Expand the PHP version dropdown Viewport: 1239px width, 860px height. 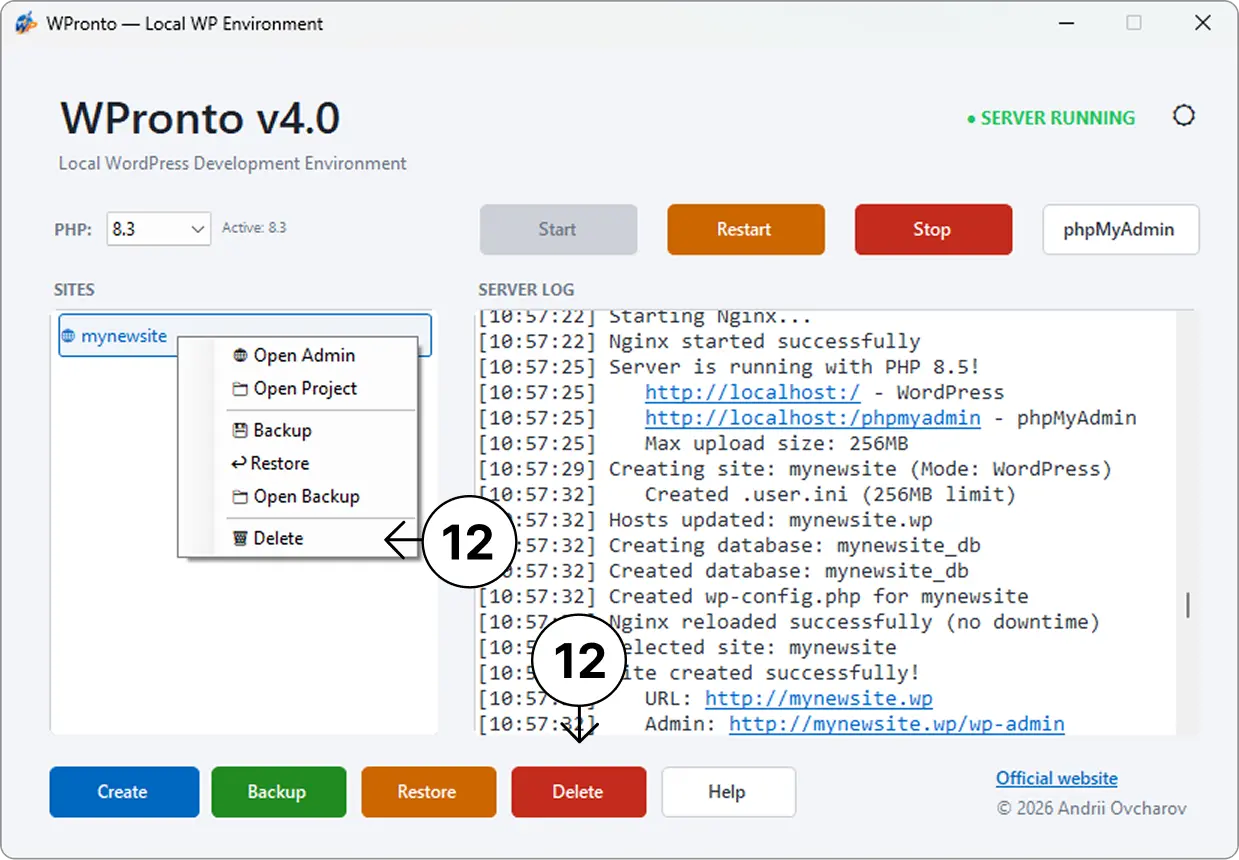pos(158,229)
